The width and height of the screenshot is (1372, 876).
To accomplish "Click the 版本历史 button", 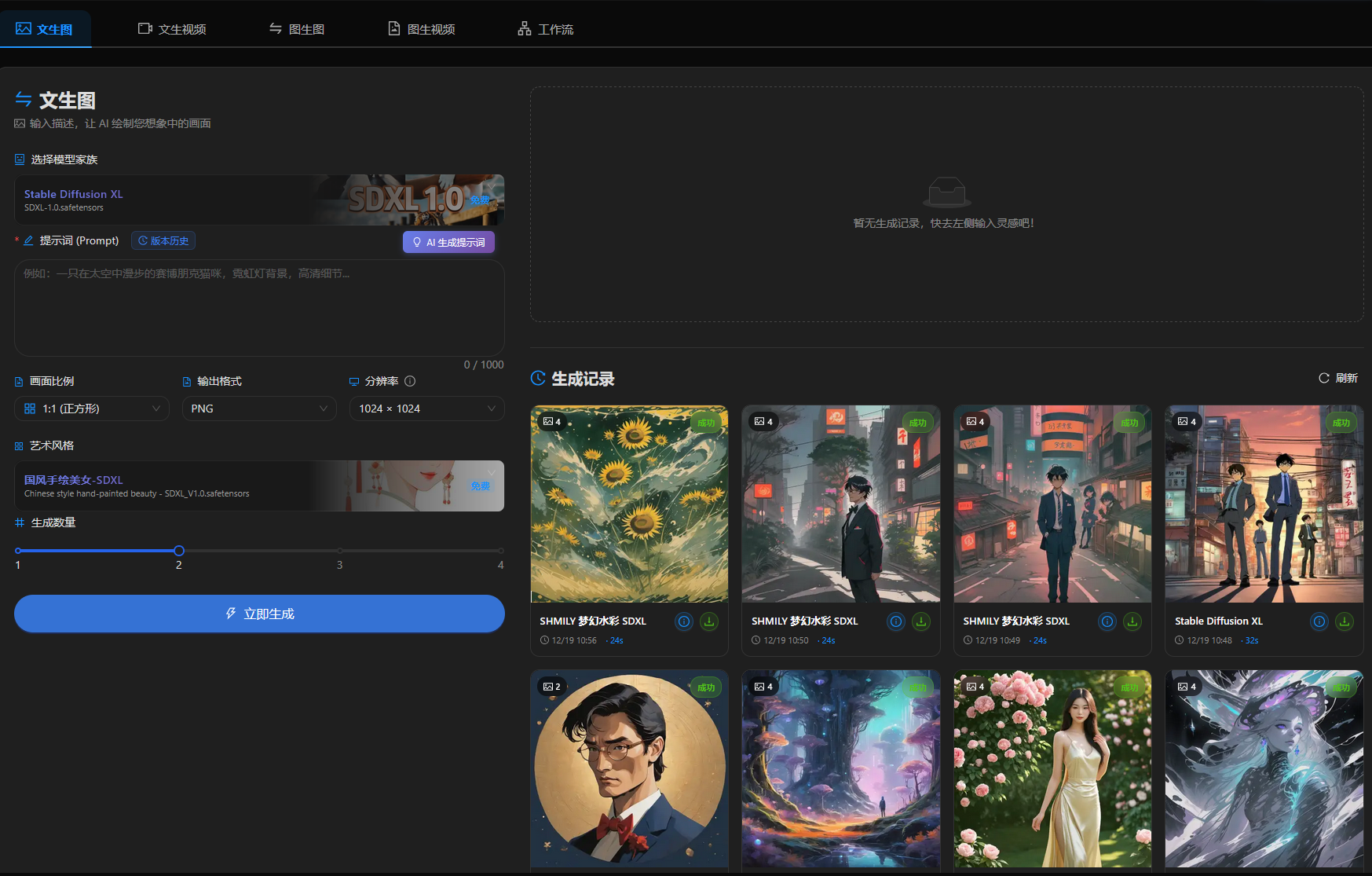I will click(x=163, y=240).
